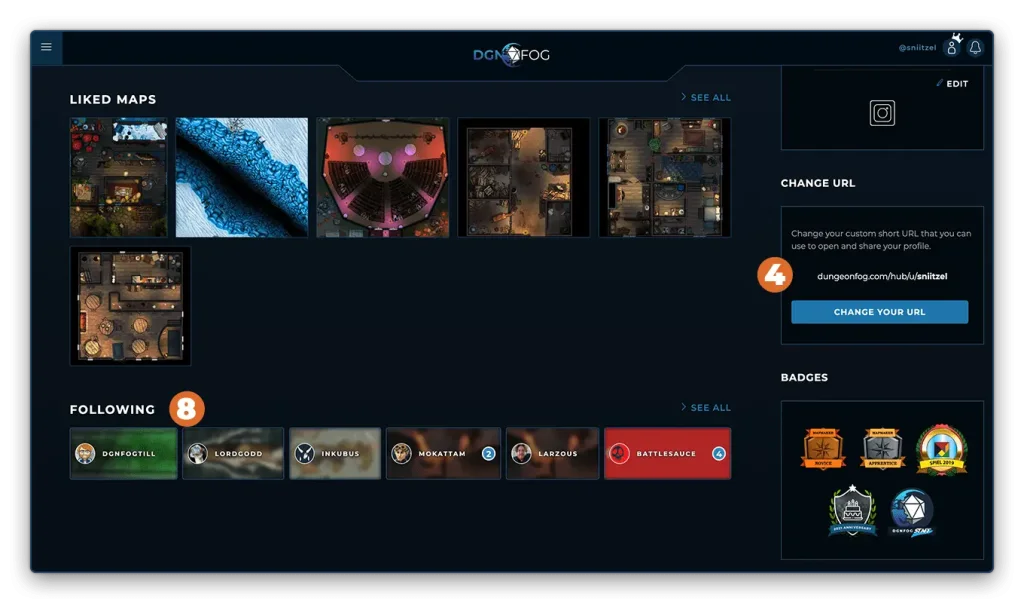Open the dark sandy ruins map
Image resolution: width=1024 pixels, height=613 pixels.
click(523, 177)
